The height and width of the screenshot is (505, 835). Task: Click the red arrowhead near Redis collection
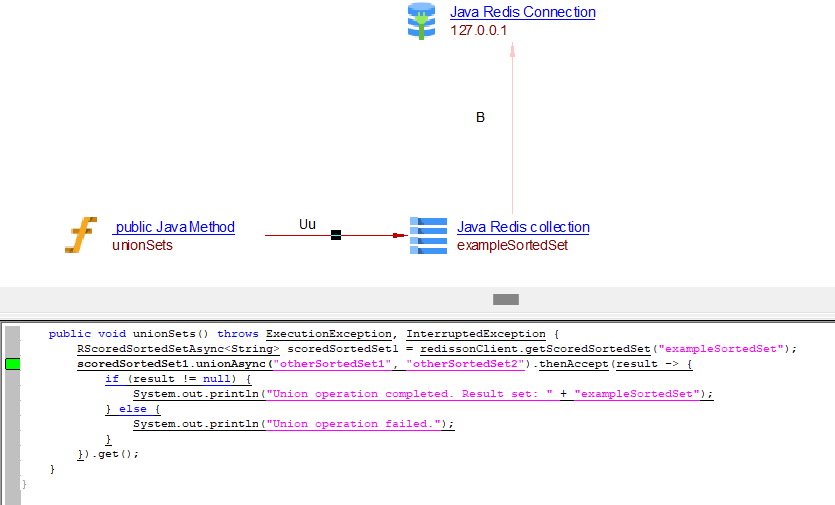(398, 236)
